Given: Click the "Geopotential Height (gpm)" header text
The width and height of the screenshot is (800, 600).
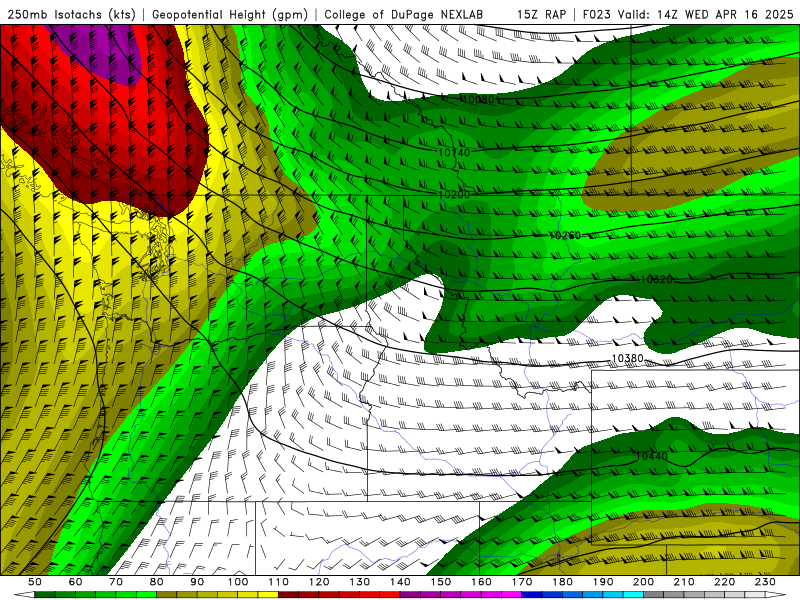Looking at the screenshot, I should pyautogui.click(x=230, y=14).
